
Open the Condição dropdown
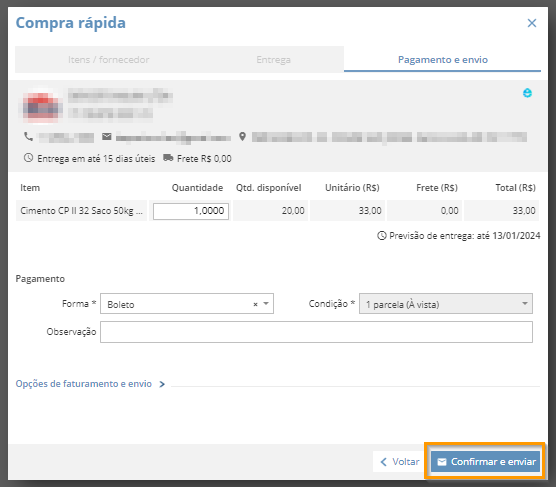tap(446, 304)
